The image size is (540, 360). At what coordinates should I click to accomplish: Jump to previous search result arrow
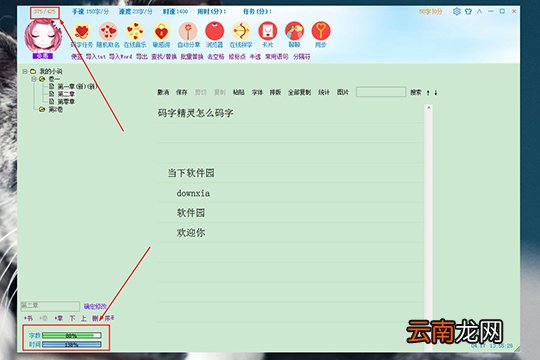point(428,93)
